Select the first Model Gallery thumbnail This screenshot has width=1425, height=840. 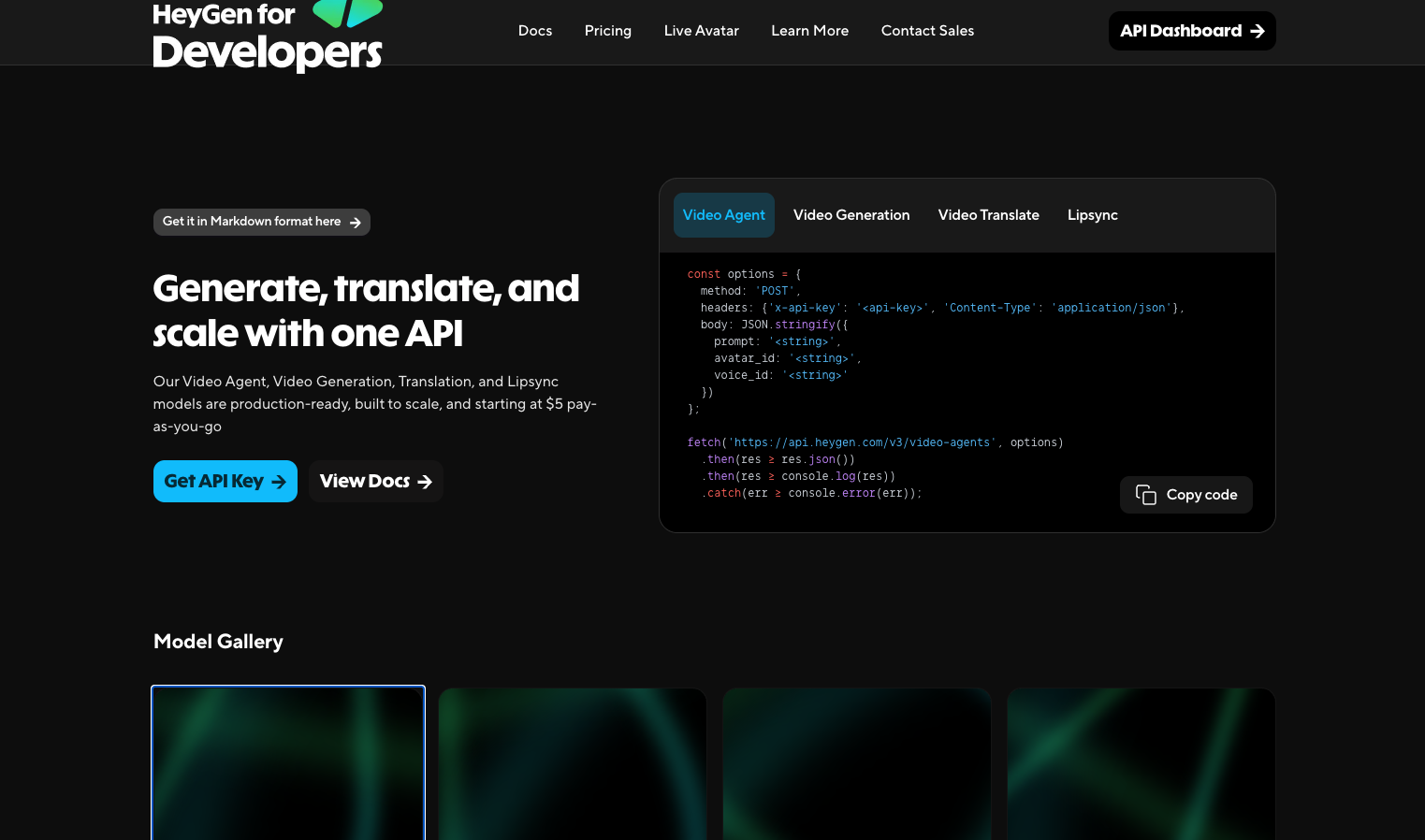tap(287, 762)
